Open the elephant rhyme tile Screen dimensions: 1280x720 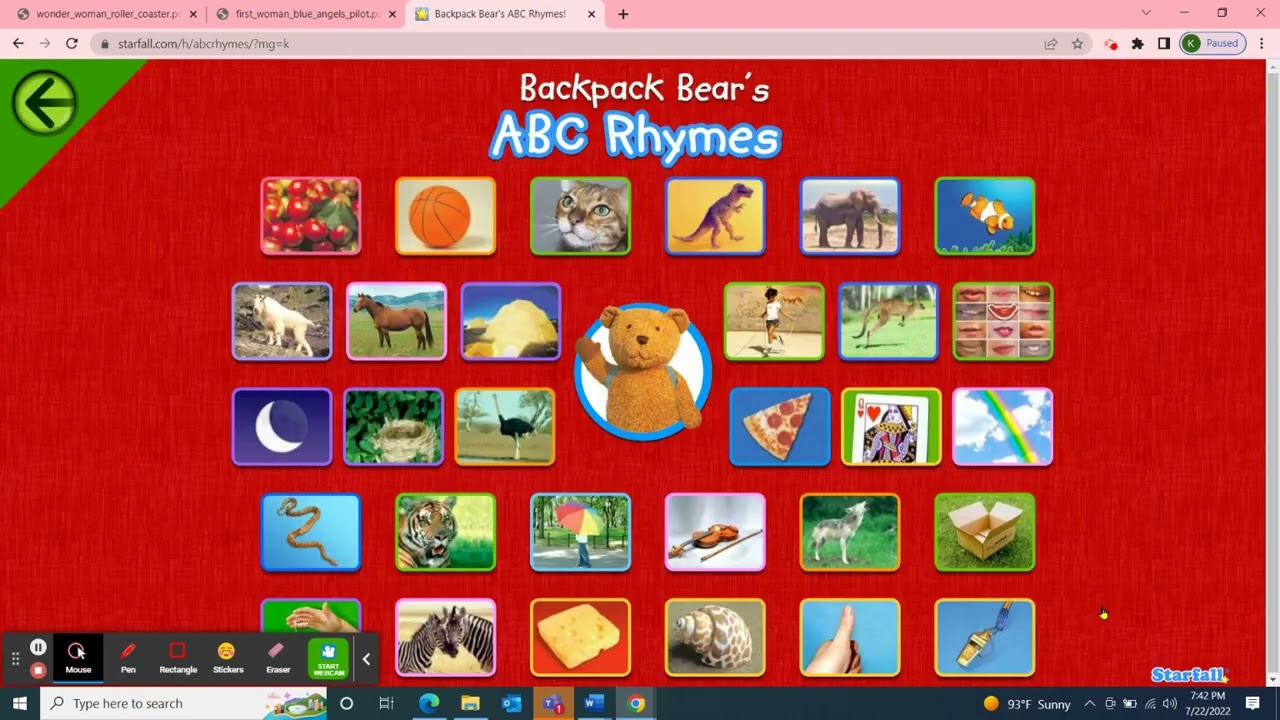pyautogui.click(x=850, y=216)
